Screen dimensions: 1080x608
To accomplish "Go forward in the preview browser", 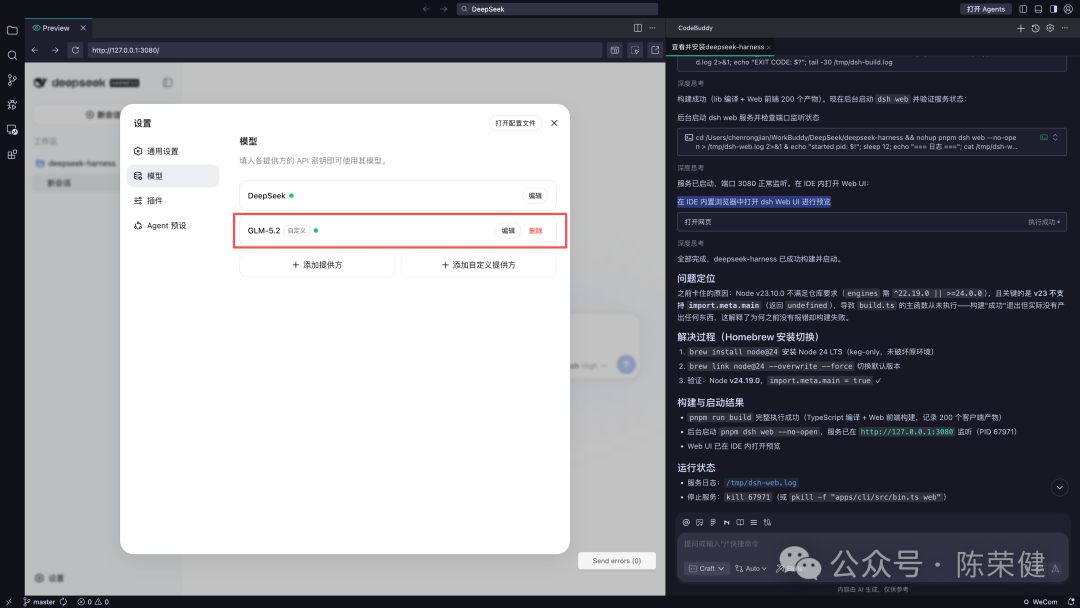I will [55, 50].
